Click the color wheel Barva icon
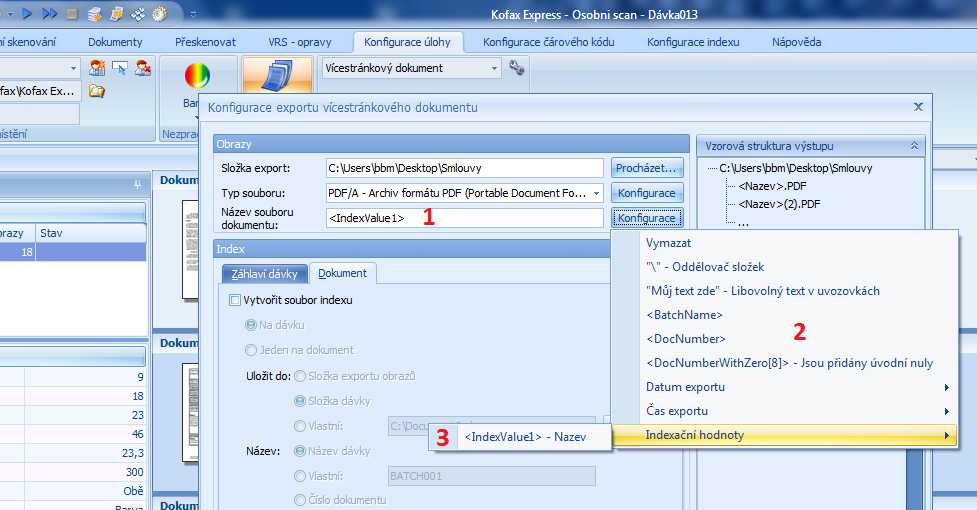The height and width of the screenshot is (510, 977). 197,77
